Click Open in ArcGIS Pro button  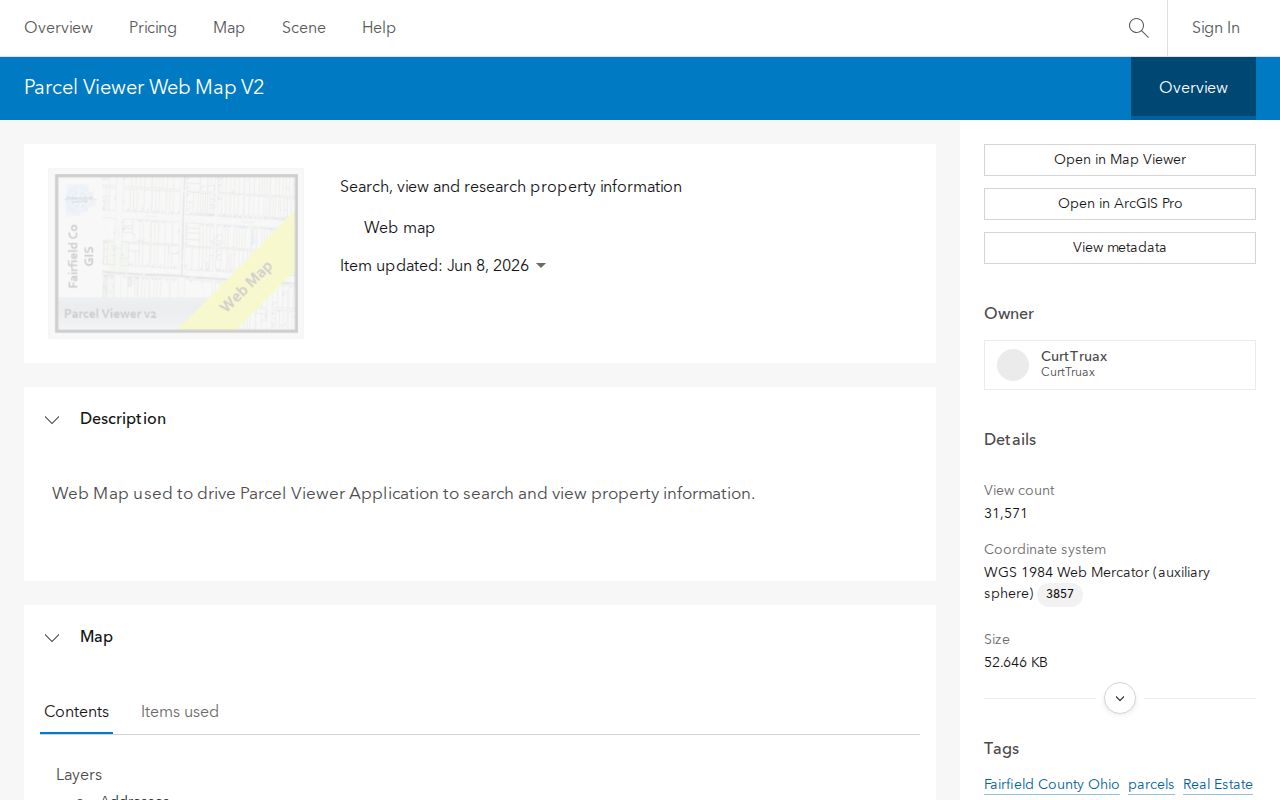(x=1120, y=204)
